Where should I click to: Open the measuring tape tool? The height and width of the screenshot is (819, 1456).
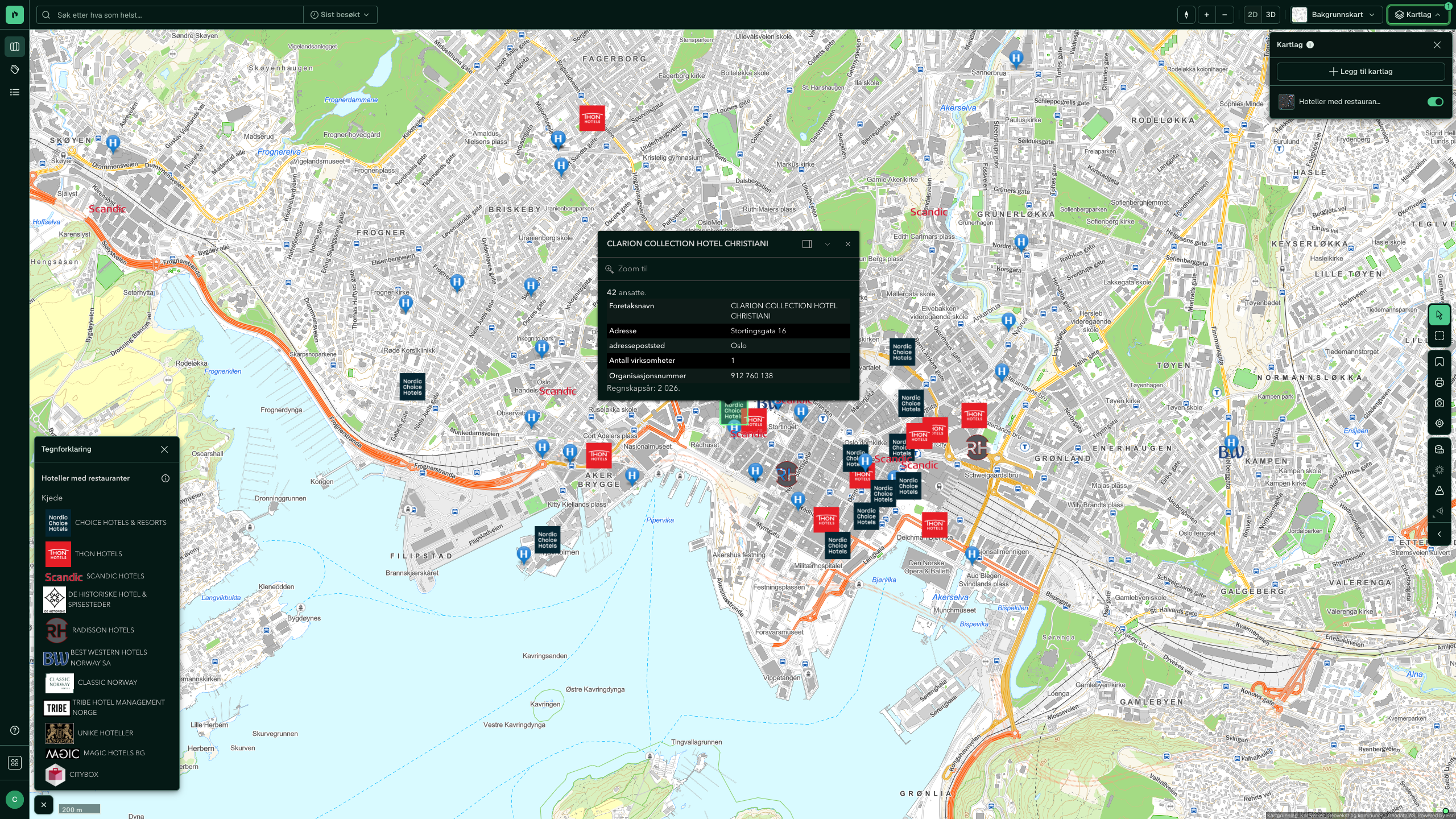click(1439, 449)
